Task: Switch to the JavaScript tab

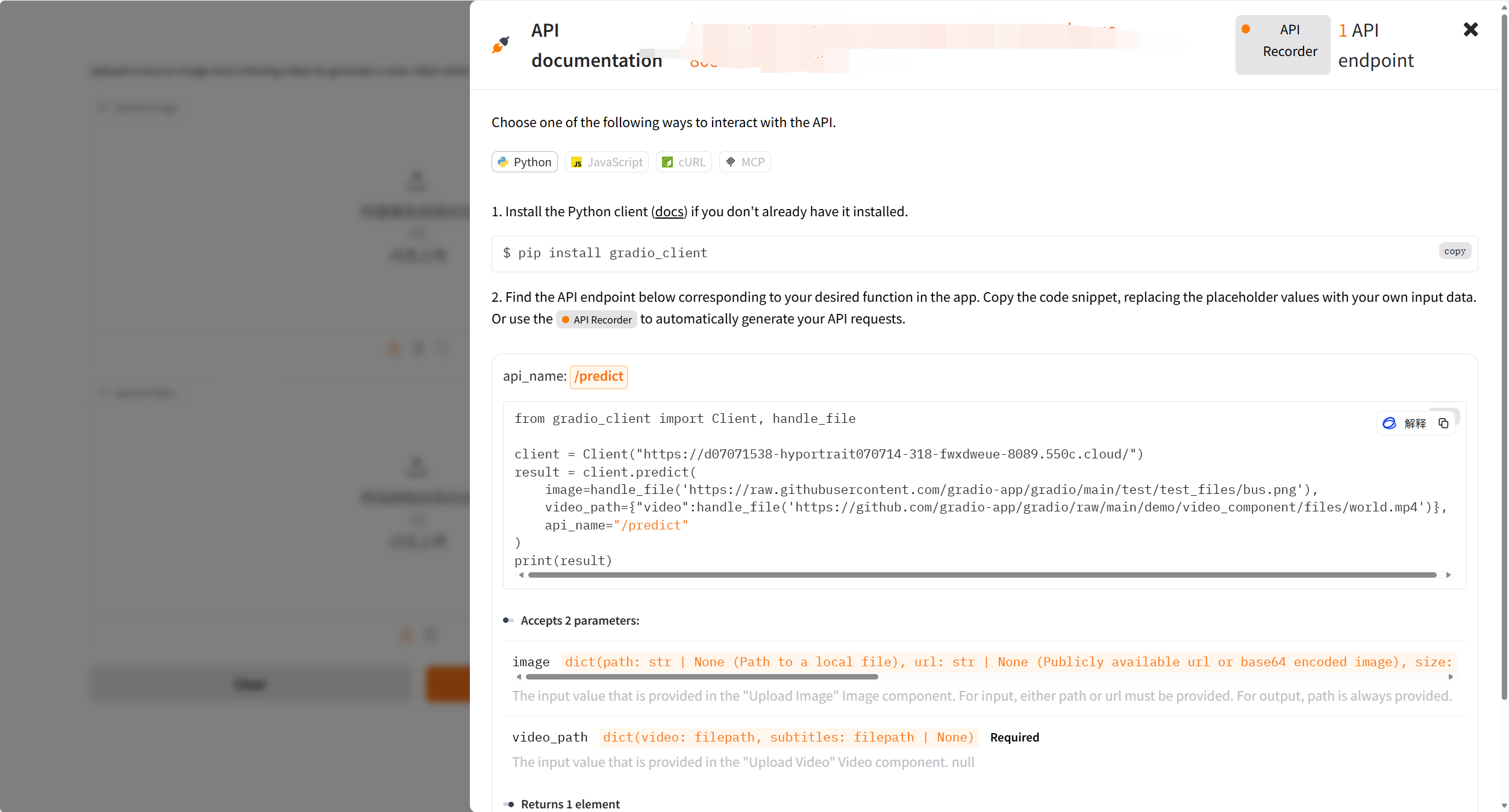Action: (x=607, y=162)
